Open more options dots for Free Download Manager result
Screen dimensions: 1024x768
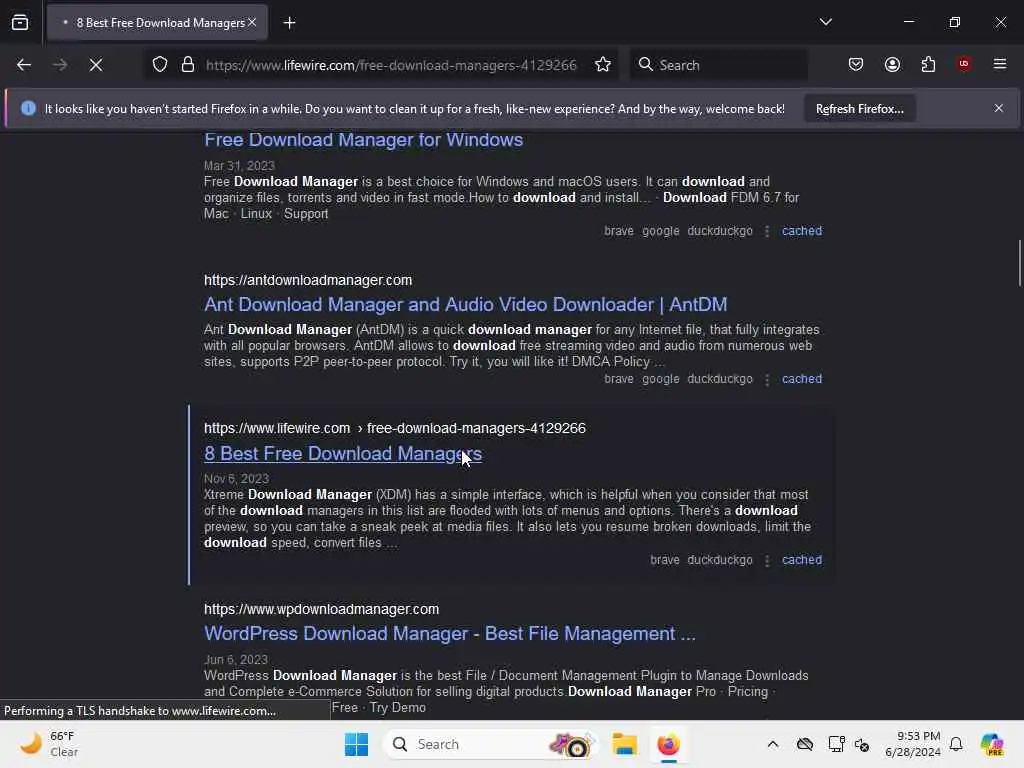click(767, 231)
